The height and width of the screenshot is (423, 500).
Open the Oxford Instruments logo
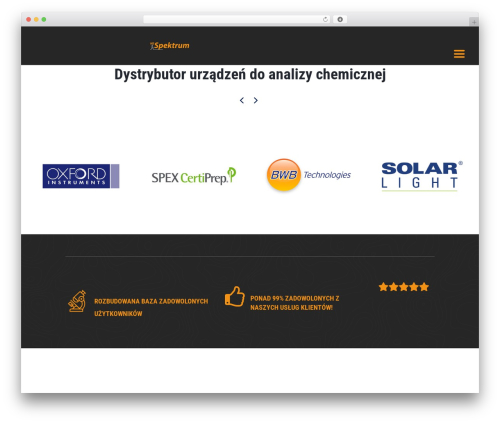81,176
